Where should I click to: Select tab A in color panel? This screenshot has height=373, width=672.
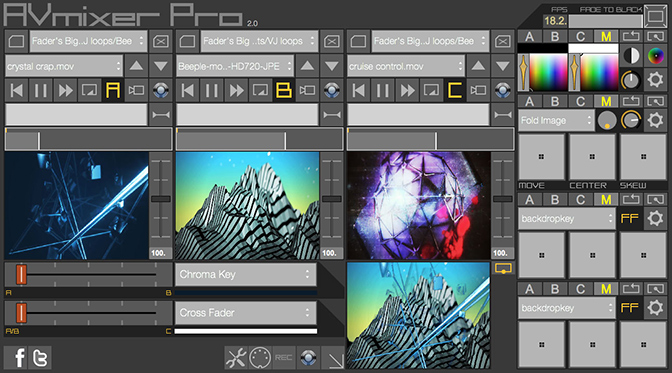[x=530, y=36]
